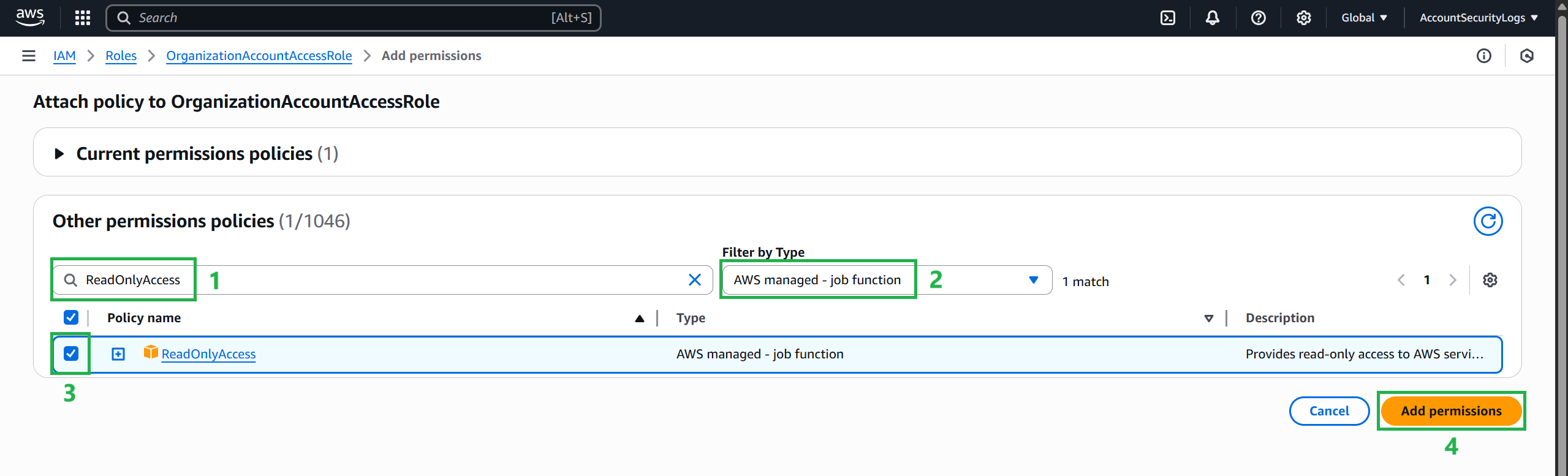The height and width of the screenshot is (476, 1568).
Task: Toggle the select-all policies checkbox
Action: (x=71, y=317)
